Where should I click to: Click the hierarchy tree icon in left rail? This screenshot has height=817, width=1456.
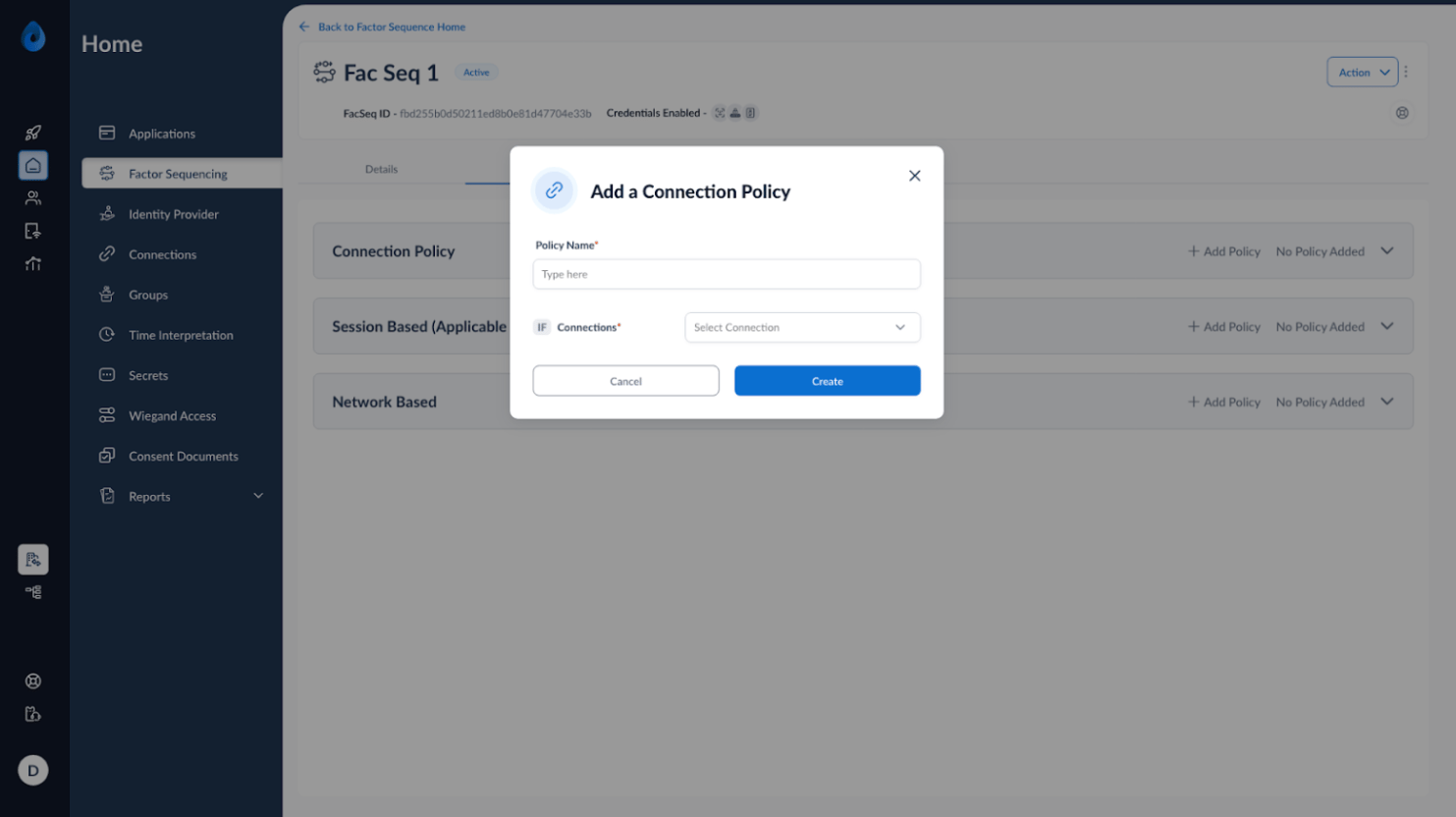[x=33, y=592]
